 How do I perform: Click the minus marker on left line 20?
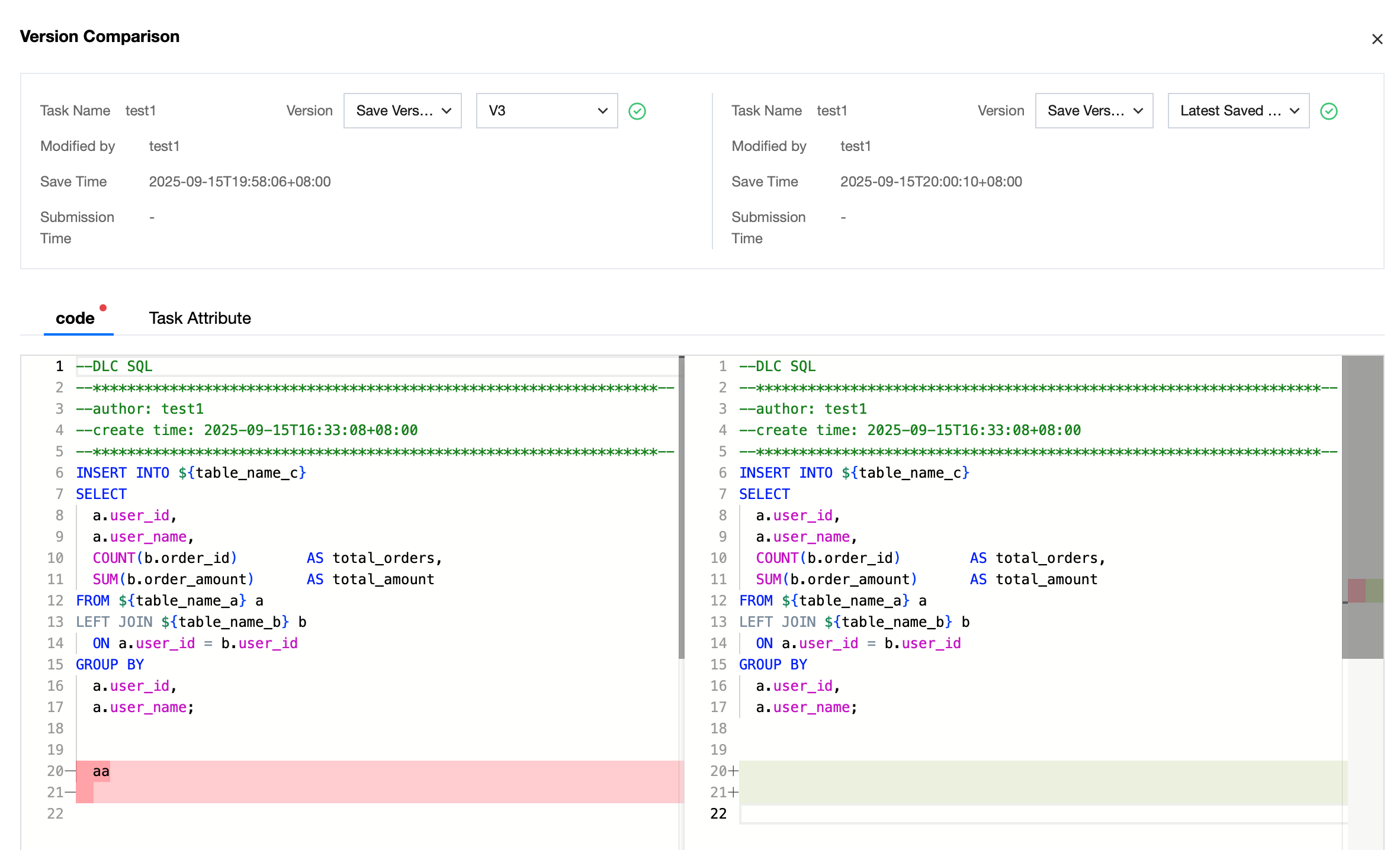click(70, 771)
